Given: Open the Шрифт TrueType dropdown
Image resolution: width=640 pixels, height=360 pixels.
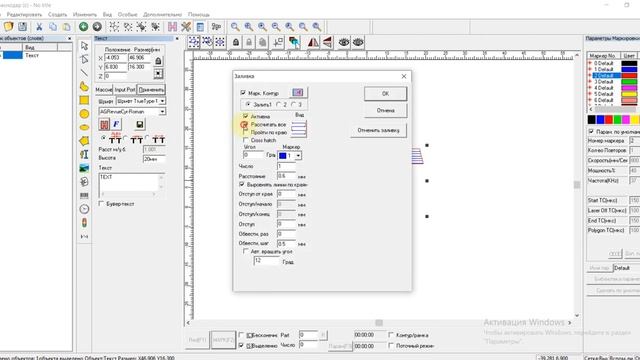Looking at the screenshot, I should click(x=162, y=101).
